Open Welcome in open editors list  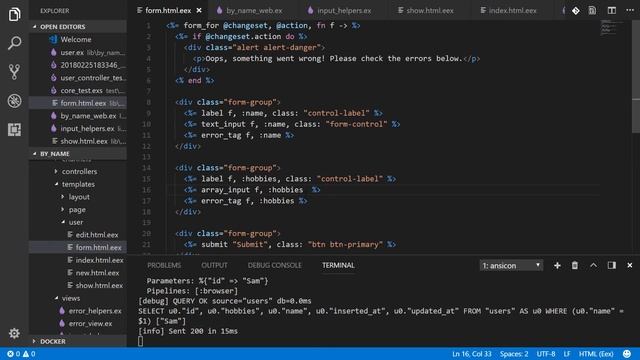pyautogui.click(x=78, y=40)
